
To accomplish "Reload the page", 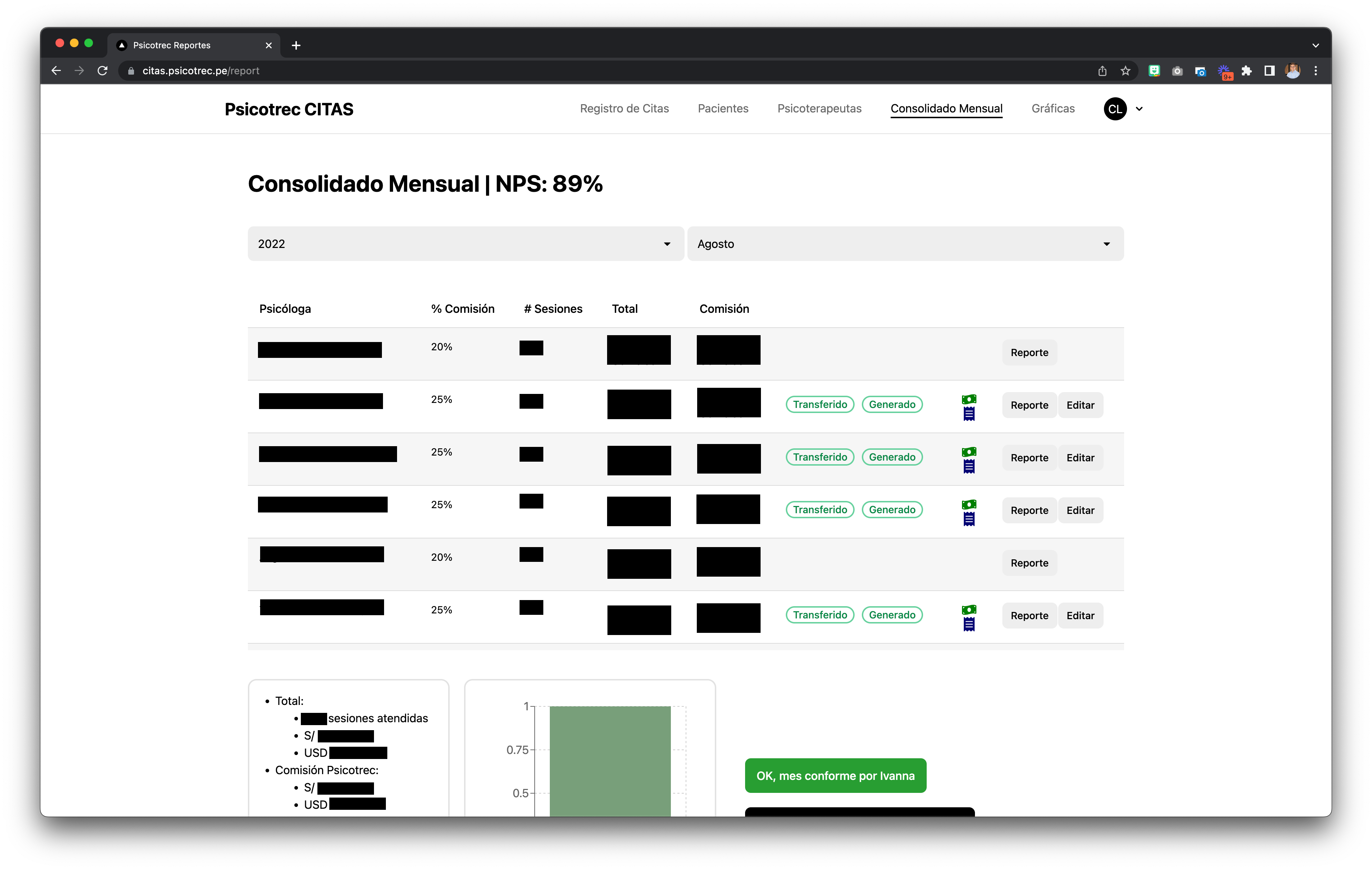I will [x=103, y=71].
